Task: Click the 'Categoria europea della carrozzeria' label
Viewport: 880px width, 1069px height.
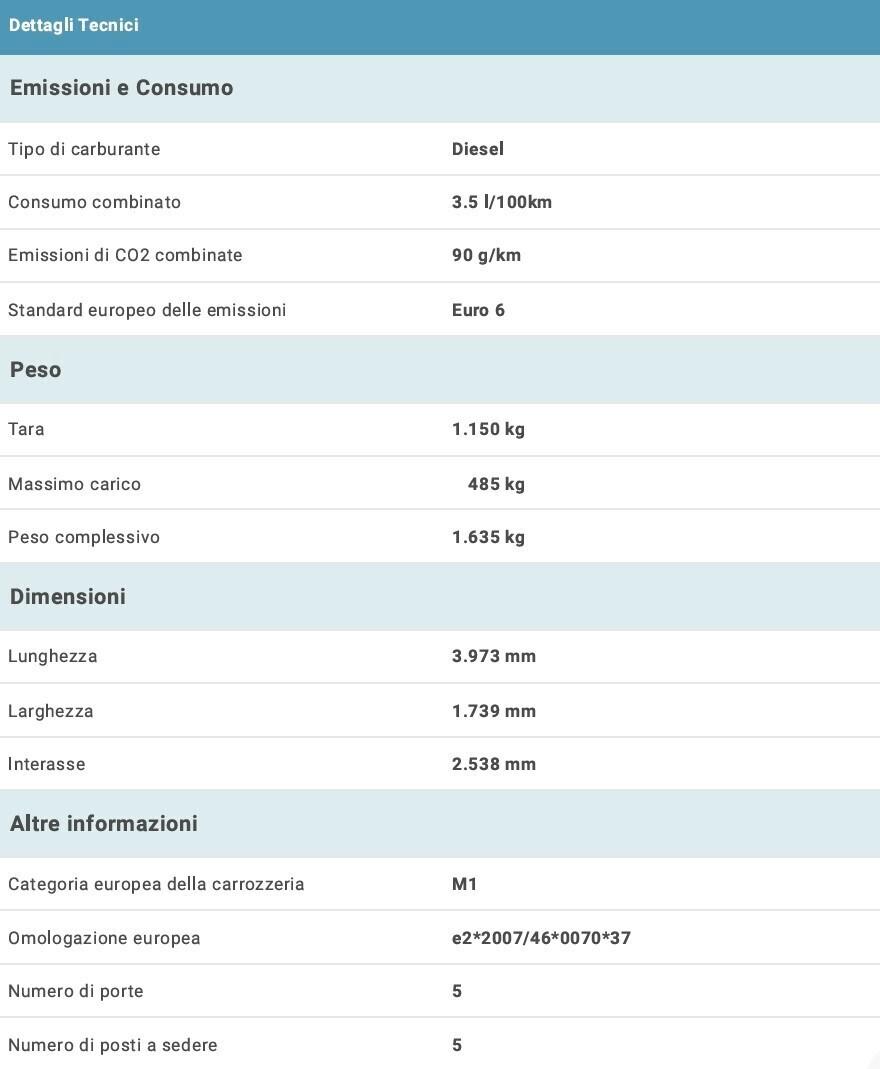Action: pyautogui.click(x=156, y=884)
